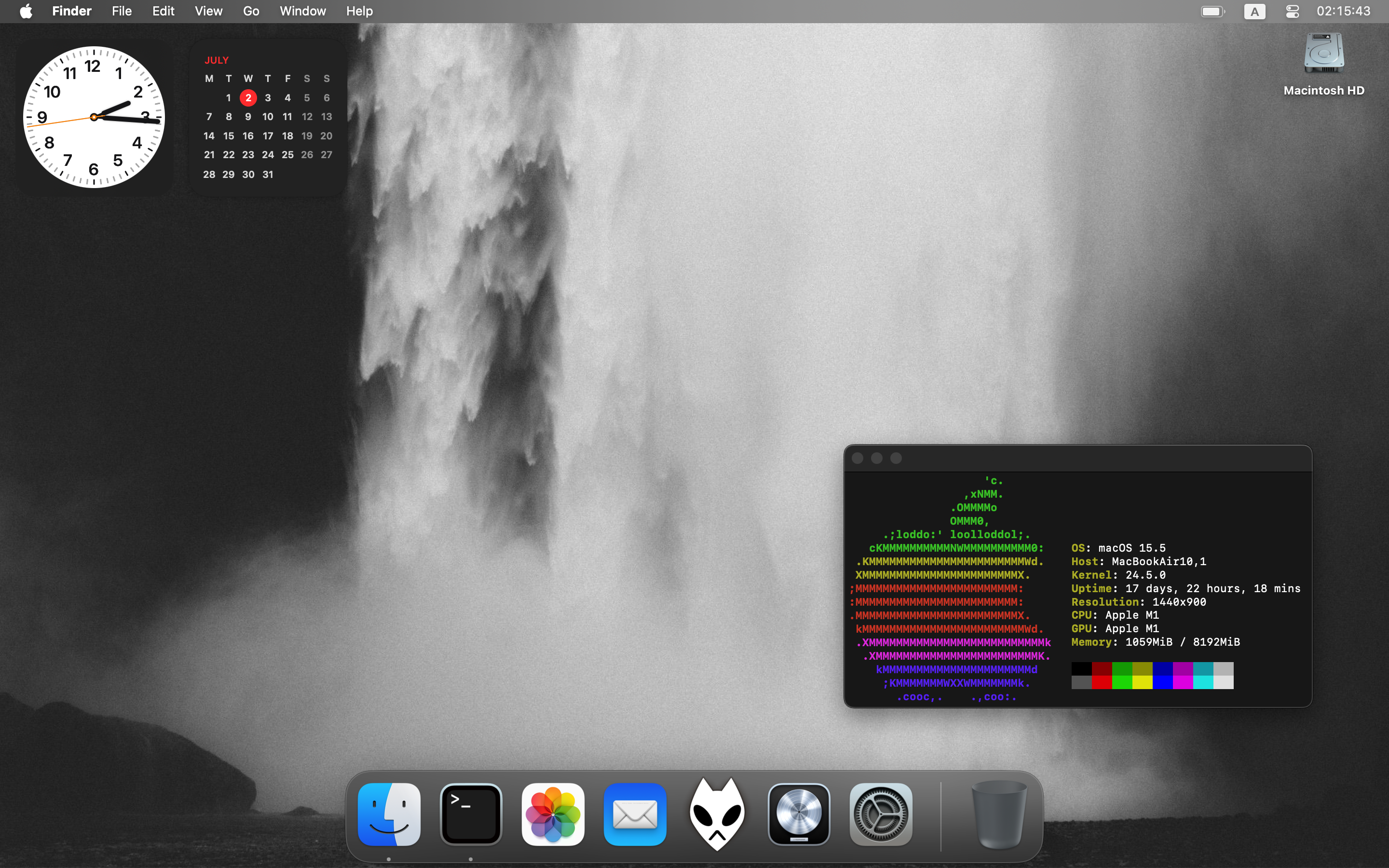Click today's date 2 in calendar widget
This screenshot has width=1389, height=868.
(x=248, y=97)
